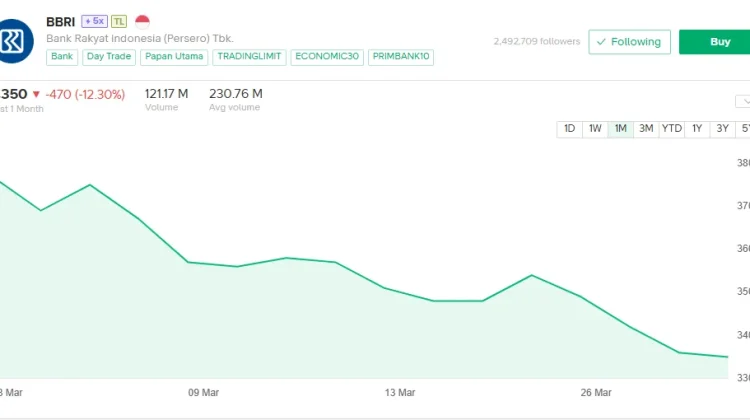Expand the dropdown above the range tabs
The width and height of the screenshot is (750, 420).
(743, 101)
